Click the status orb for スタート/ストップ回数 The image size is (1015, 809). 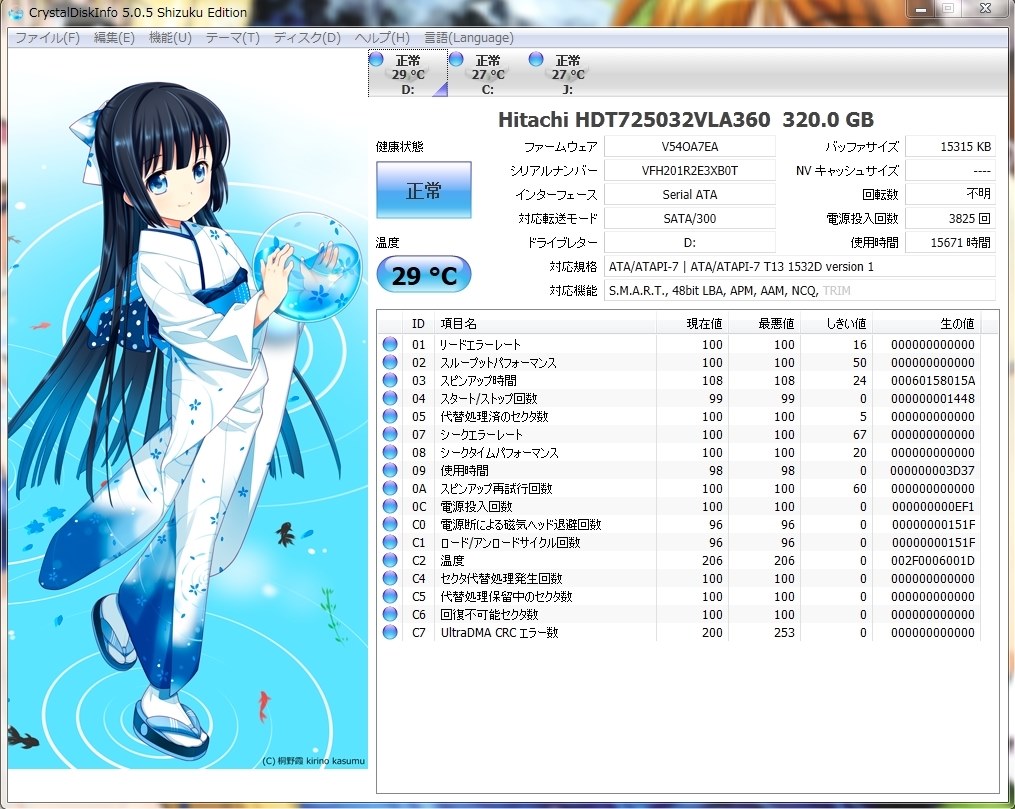(390, 398)
